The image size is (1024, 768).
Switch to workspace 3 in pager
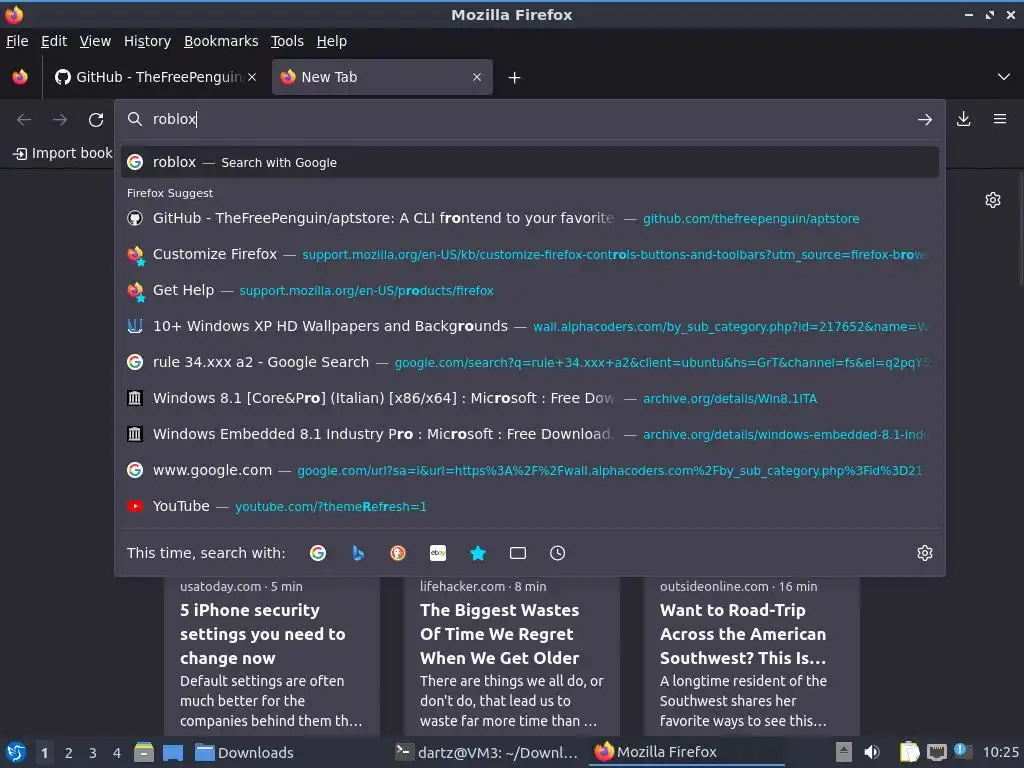[x=93, y=753]
